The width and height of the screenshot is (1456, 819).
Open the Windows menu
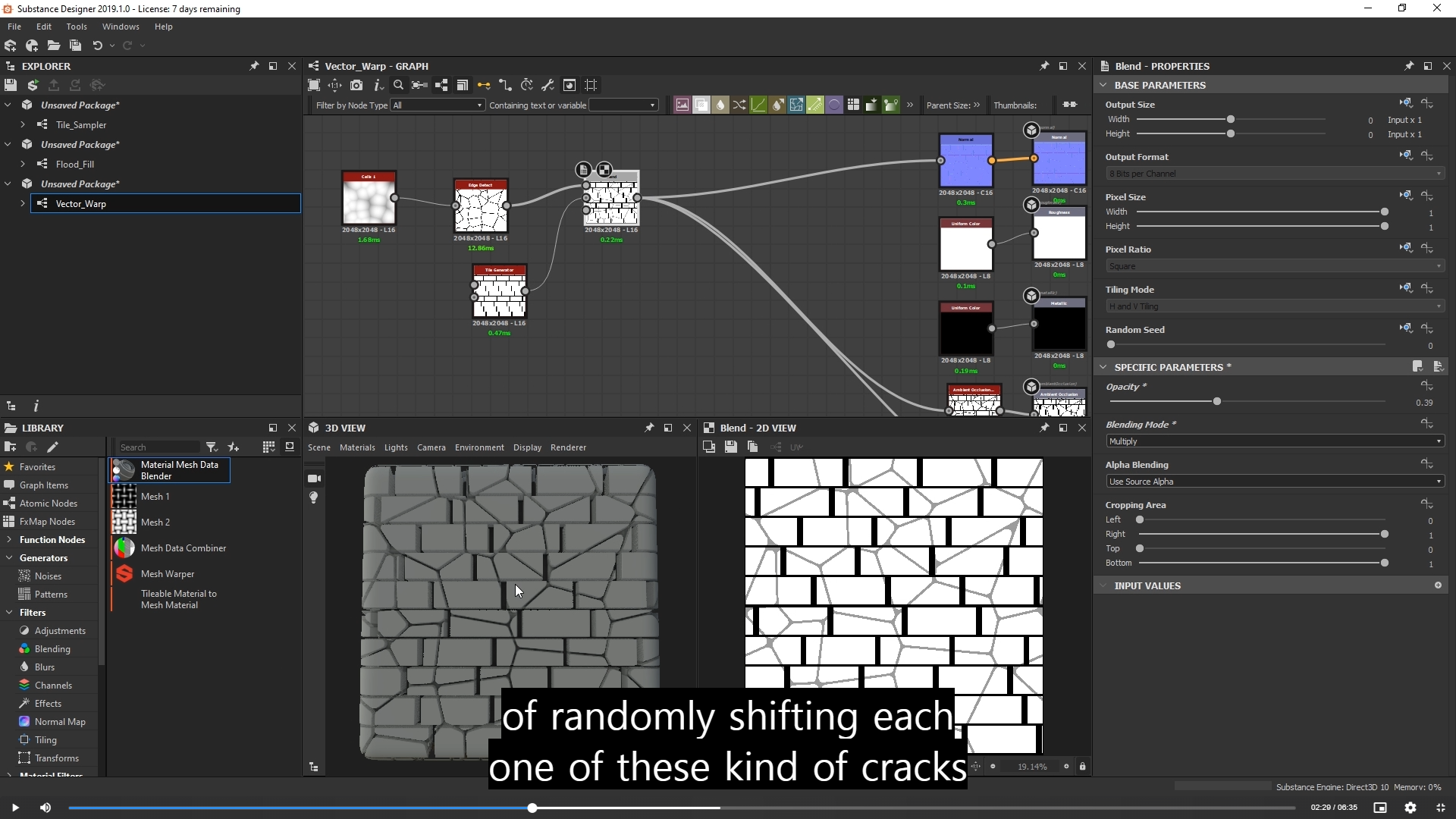click(120, 27)
